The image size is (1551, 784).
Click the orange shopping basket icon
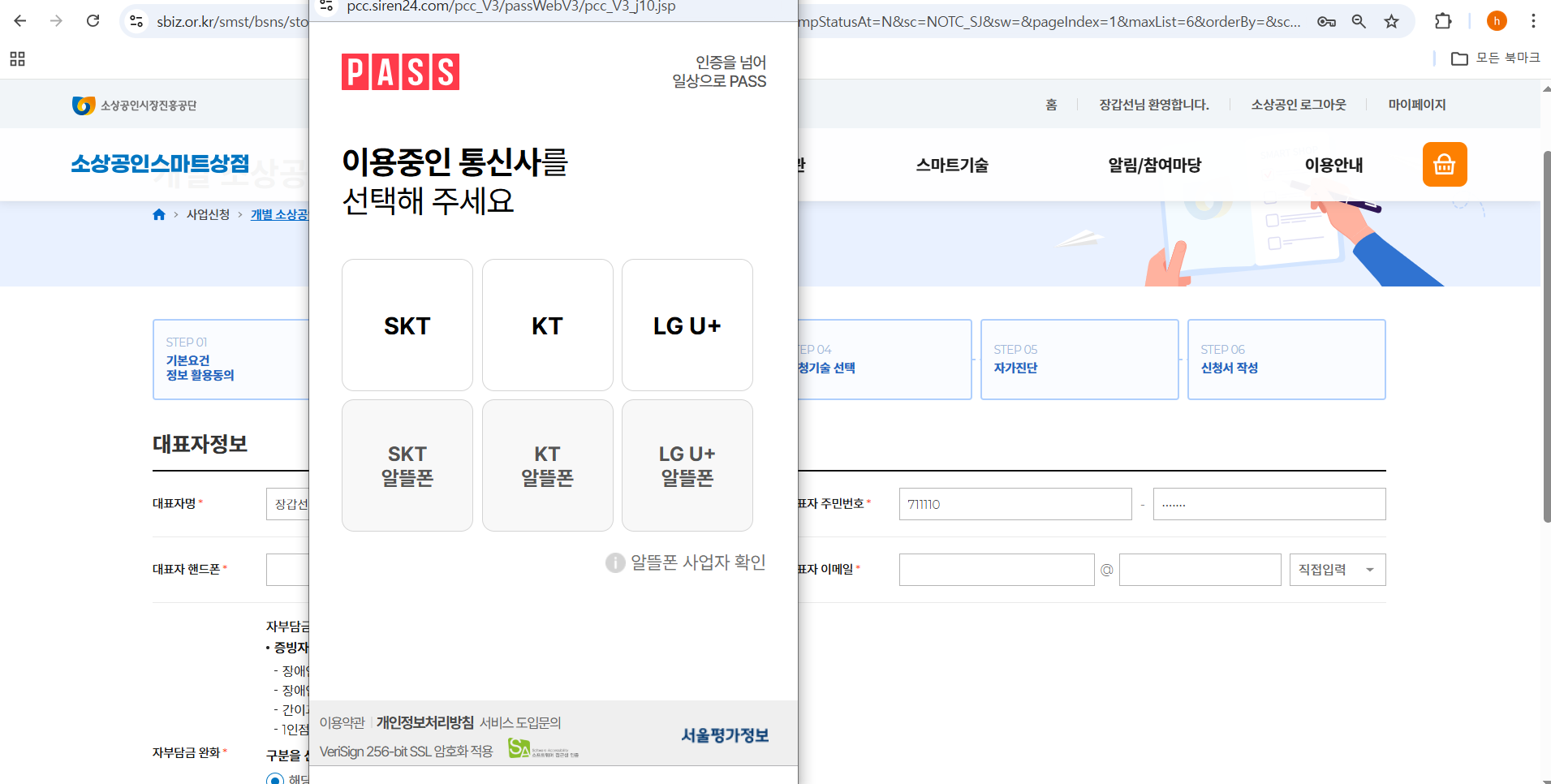[1444, 165]
